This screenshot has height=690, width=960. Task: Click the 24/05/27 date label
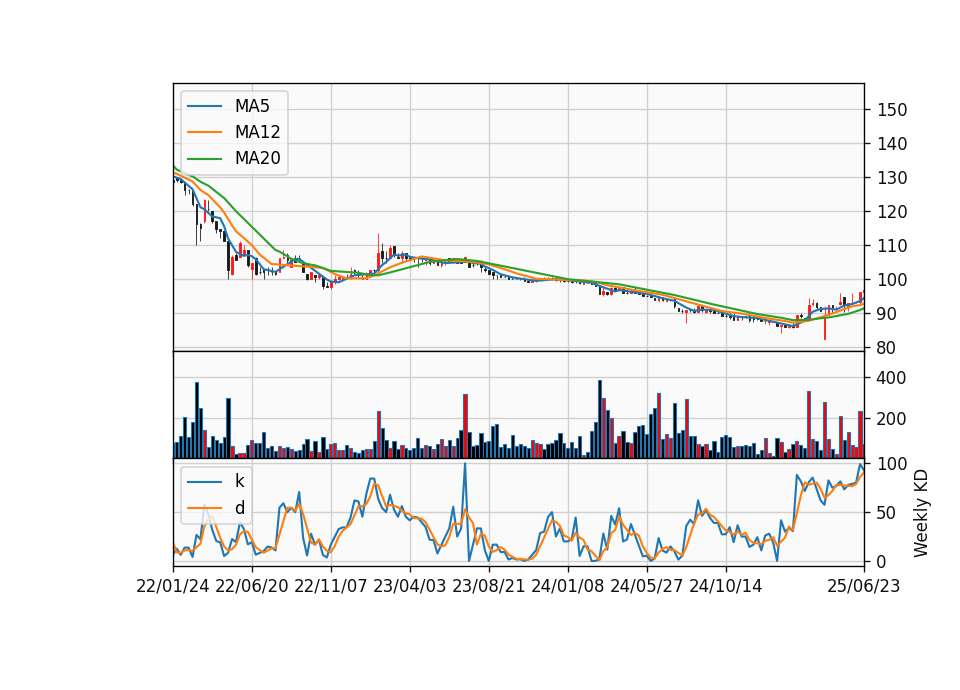tap(647, 586)
